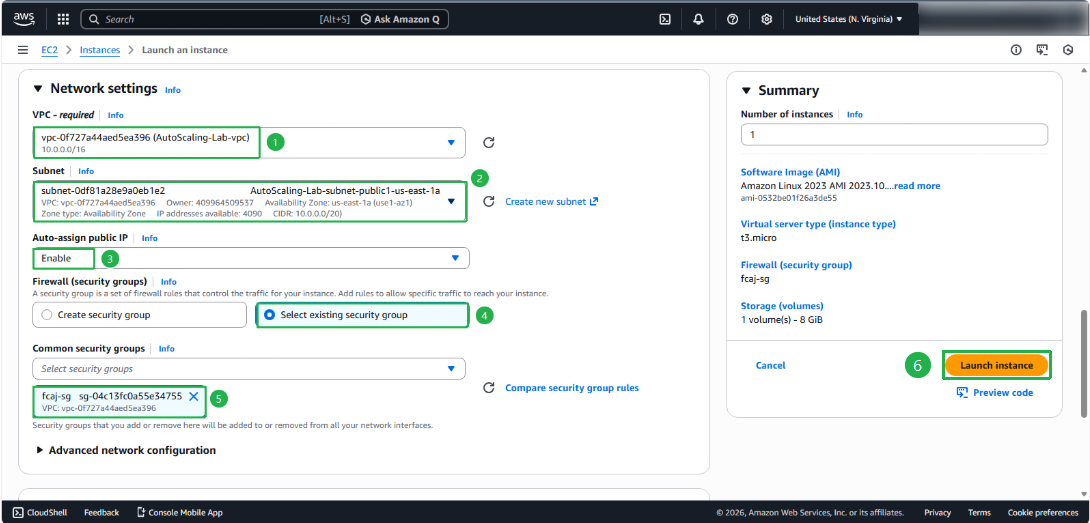Click Info next to Network settings
The width and height of the screenshot is (1090, 523).
172,90
